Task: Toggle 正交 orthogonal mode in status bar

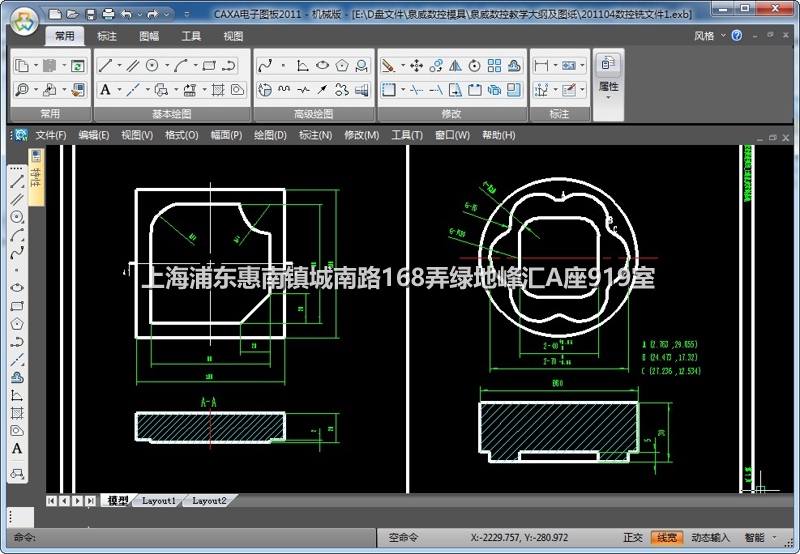Action: pyautogui.click(x=633, y=538)
